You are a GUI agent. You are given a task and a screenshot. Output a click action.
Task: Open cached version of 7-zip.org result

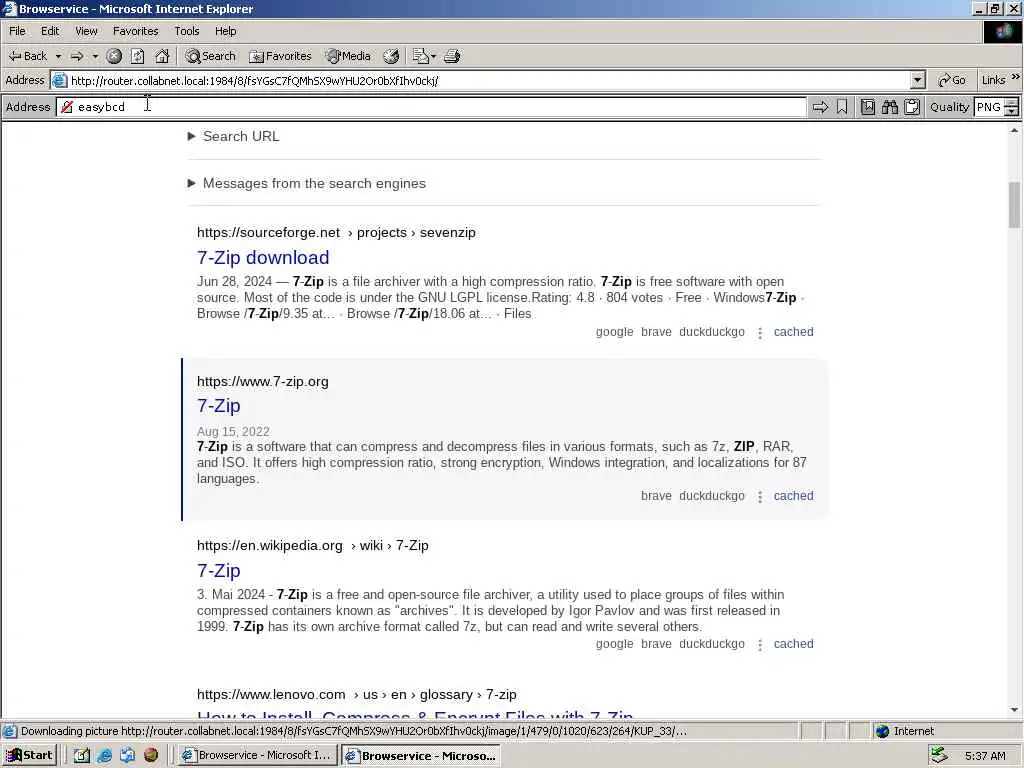pos(793,496)
